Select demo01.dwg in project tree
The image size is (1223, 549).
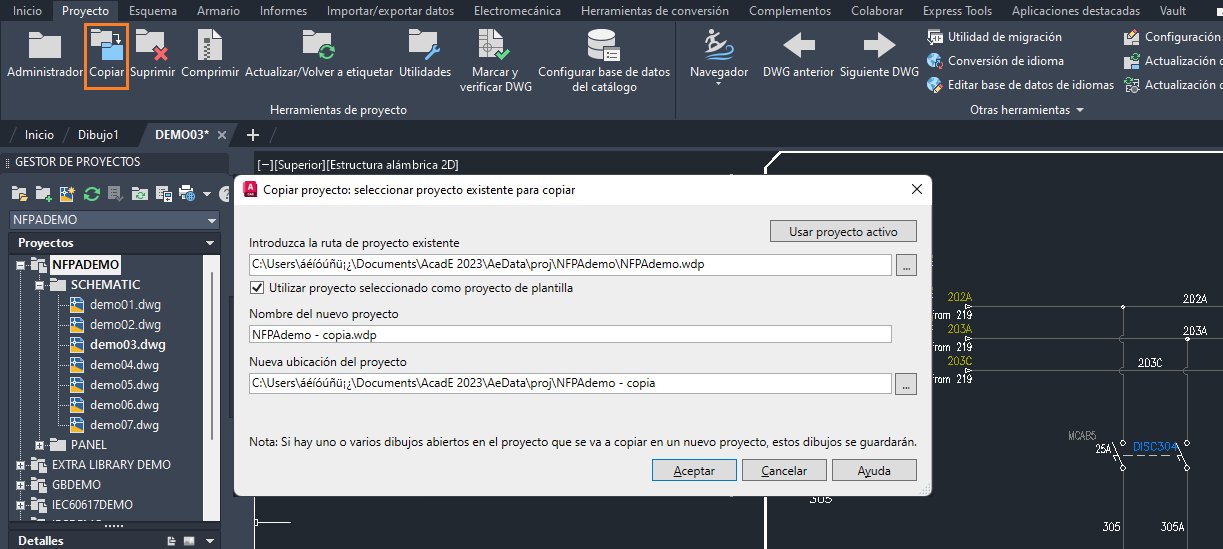(x=125, y=305)
